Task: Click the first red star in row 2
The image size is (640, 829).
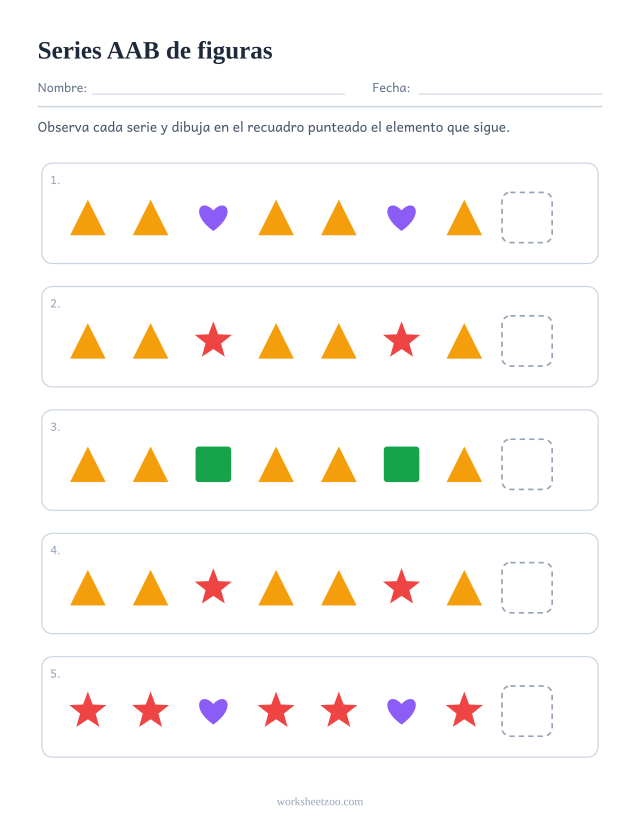Action: 213,339
